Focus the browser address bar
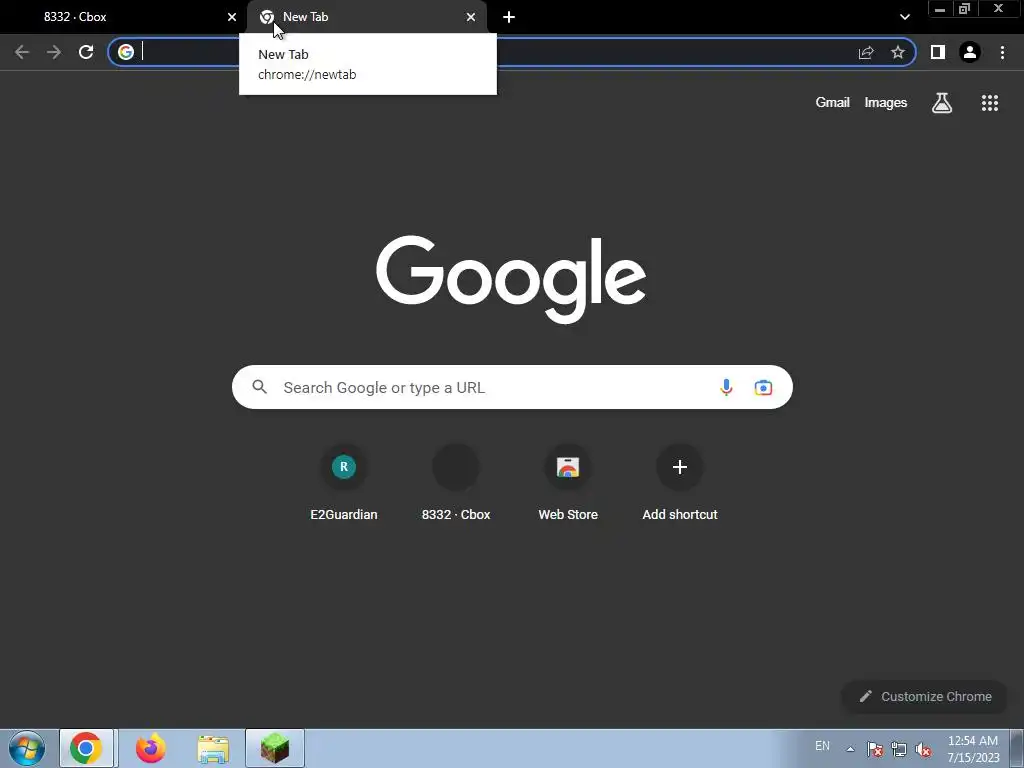 tap(512, 52)
